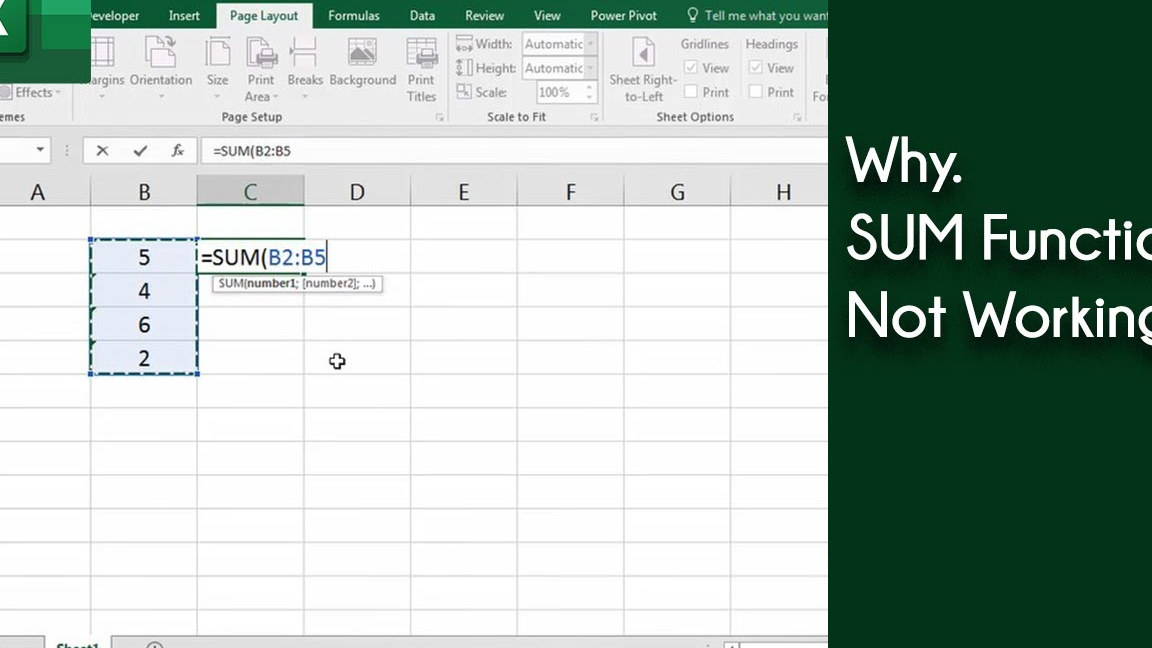Click the Scale percentage spinner

(x=590, y=92)
